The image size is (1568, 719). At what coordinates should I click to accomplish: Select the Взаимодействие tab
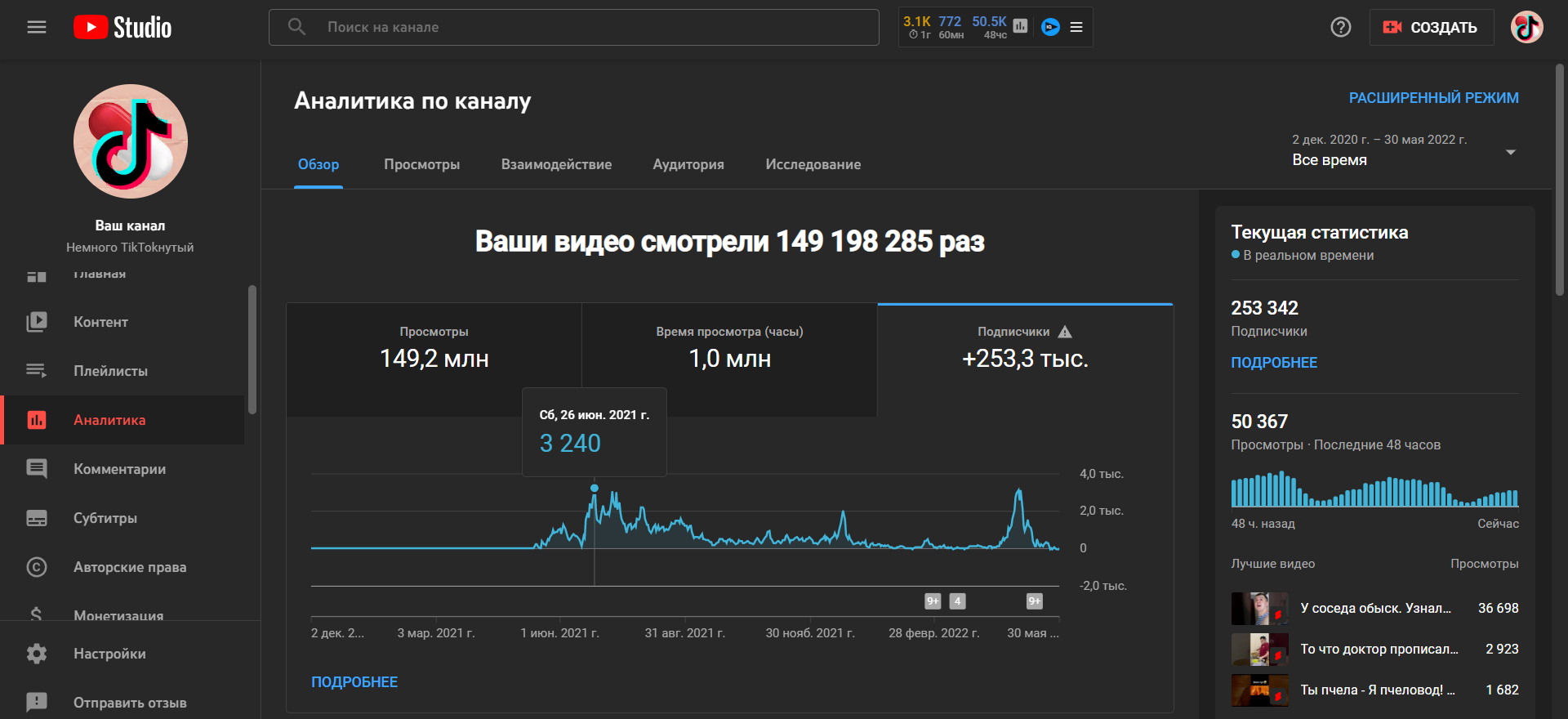tap(556, 164)
